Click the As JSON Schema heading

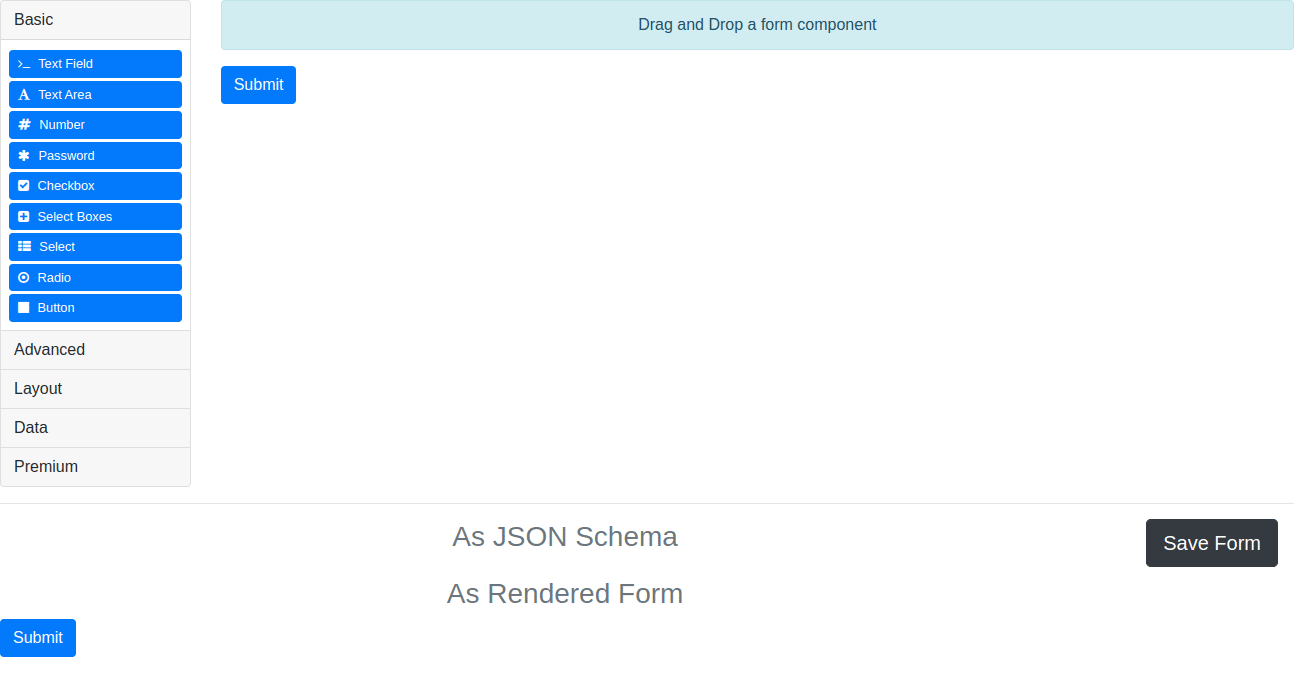click(565, 537)
